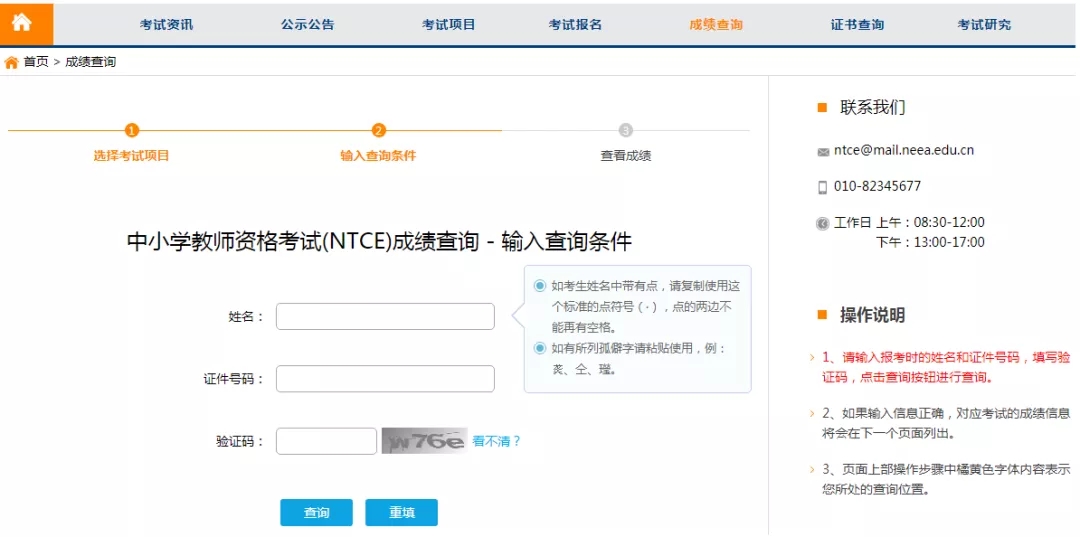Click the small house icon in breadcrumb
1080x537 pixels.
[12, 62]
